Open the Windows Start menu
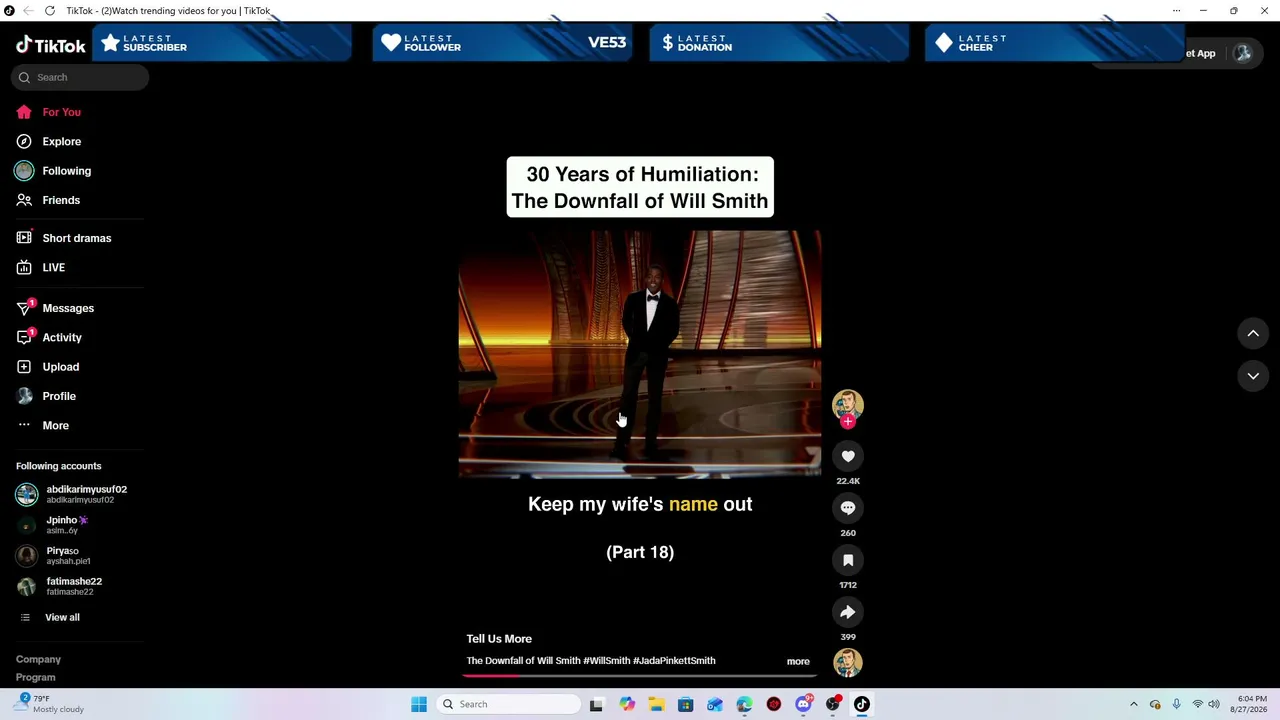 419,704
